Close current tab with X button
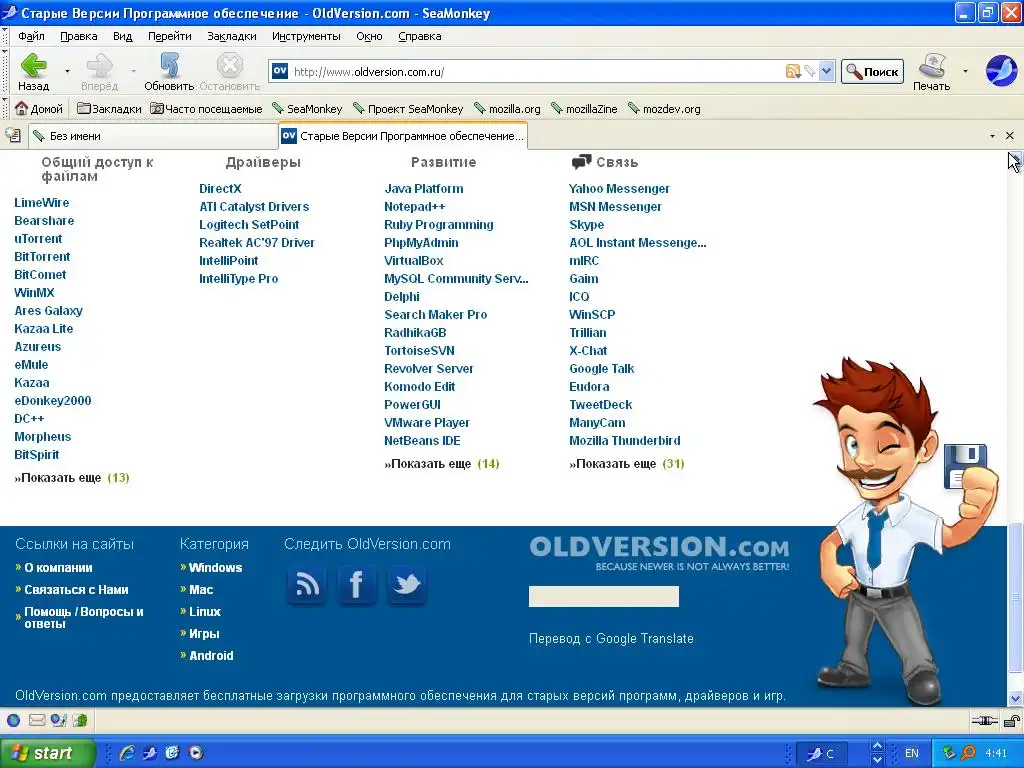This screenshot has height=768, width=1024. [x=1010, y=135]
